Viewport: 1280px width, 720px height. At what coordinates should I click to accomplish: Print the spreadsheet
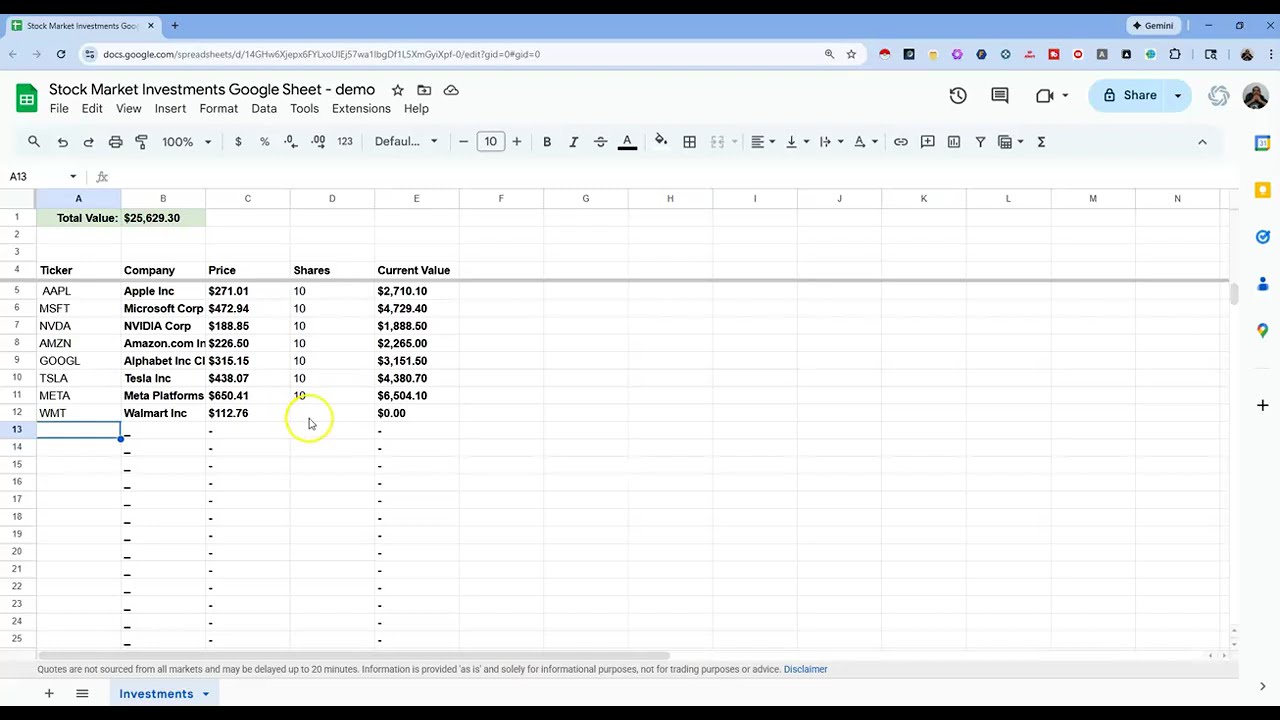click(x=115, y=142)
